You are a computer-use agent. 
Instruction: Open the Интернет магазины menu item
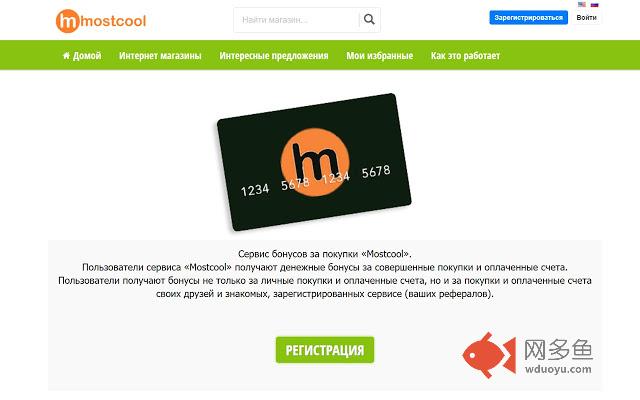click(160, 55)
